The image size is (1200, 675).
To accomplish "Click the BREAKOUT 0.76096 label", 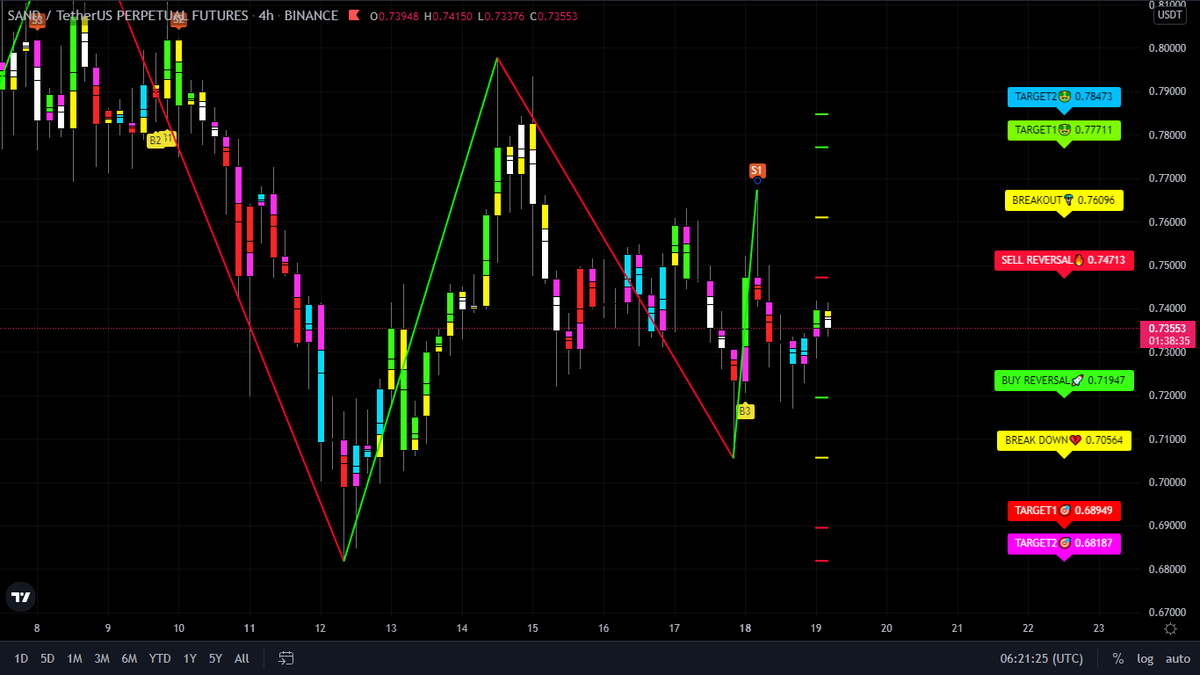I will (x=1064, y=200).
